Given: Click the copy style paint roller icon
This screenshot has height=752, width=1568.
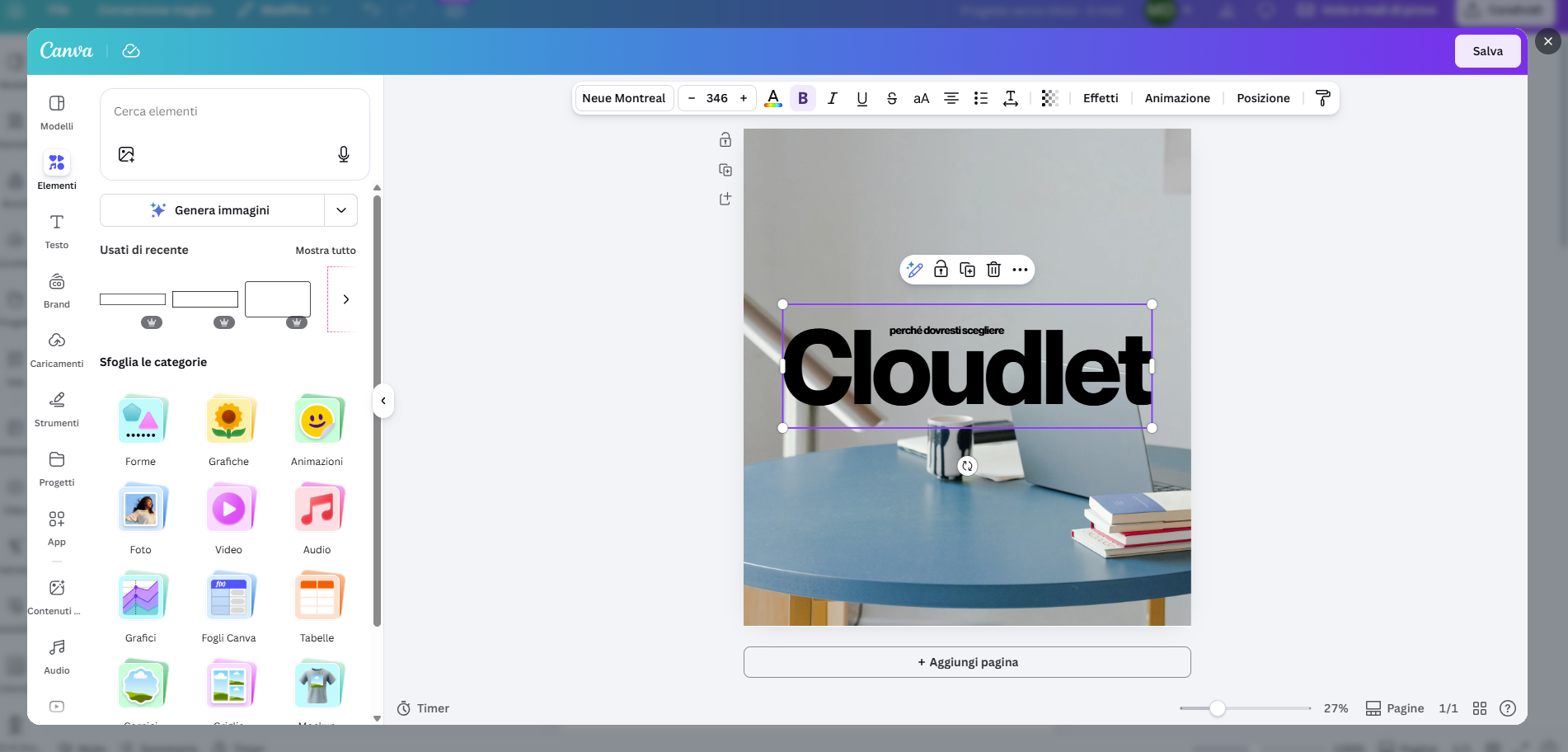Looking at the screenshot, I should [x=1323, y=98].
